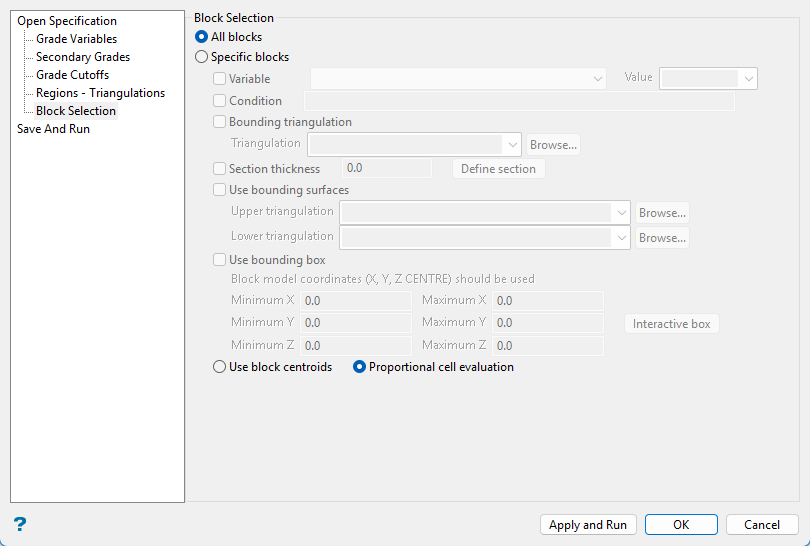Switch to the Grade Cutoffs page
The image size is (810, 546).
(x=72, y=75)
